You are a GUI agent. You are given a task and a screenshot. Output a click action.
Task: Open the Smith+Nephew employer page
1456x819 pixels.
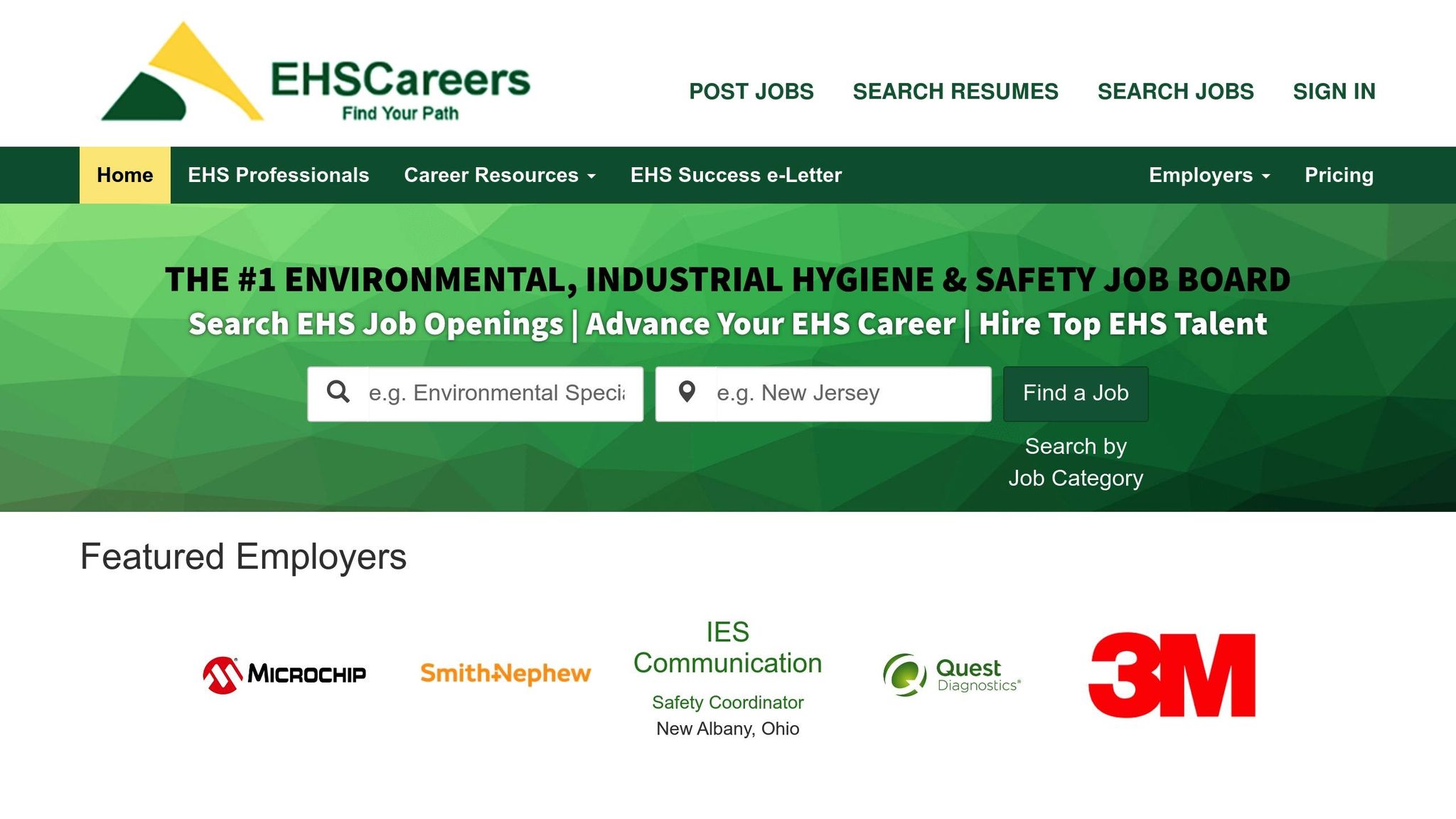coord(505,673)
